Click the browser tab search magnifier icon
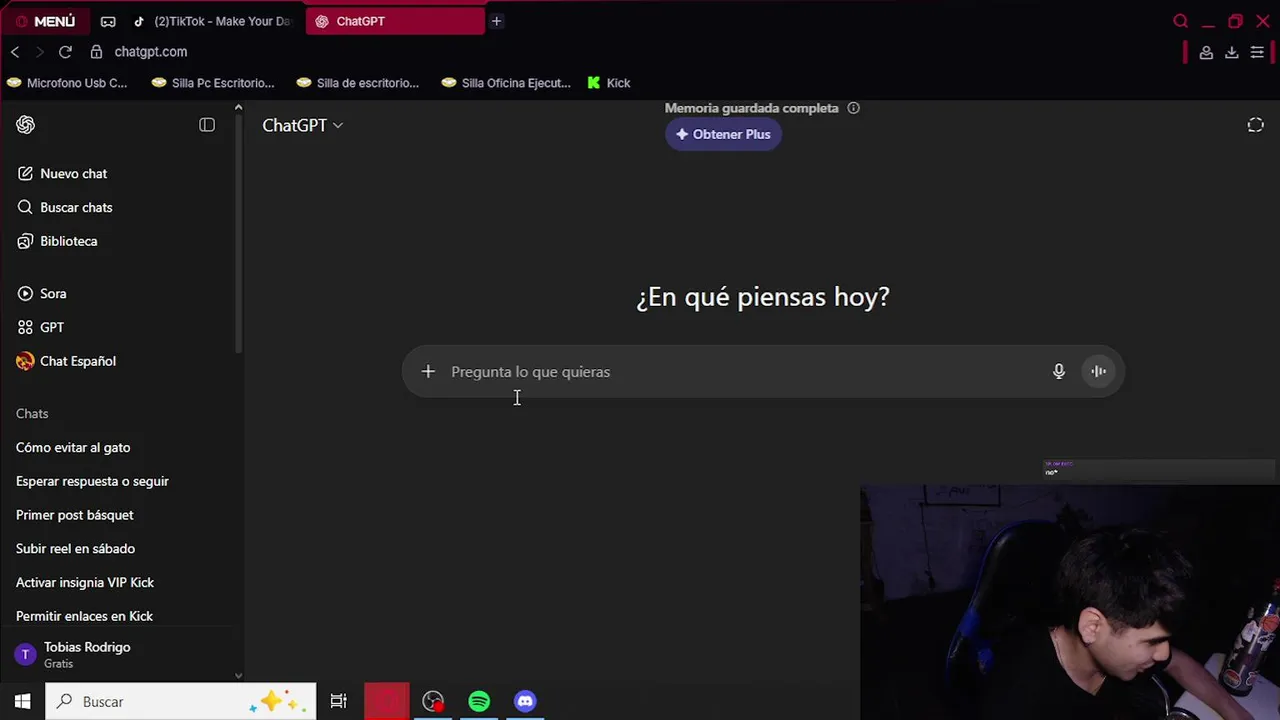 [x=1181, y=21]
